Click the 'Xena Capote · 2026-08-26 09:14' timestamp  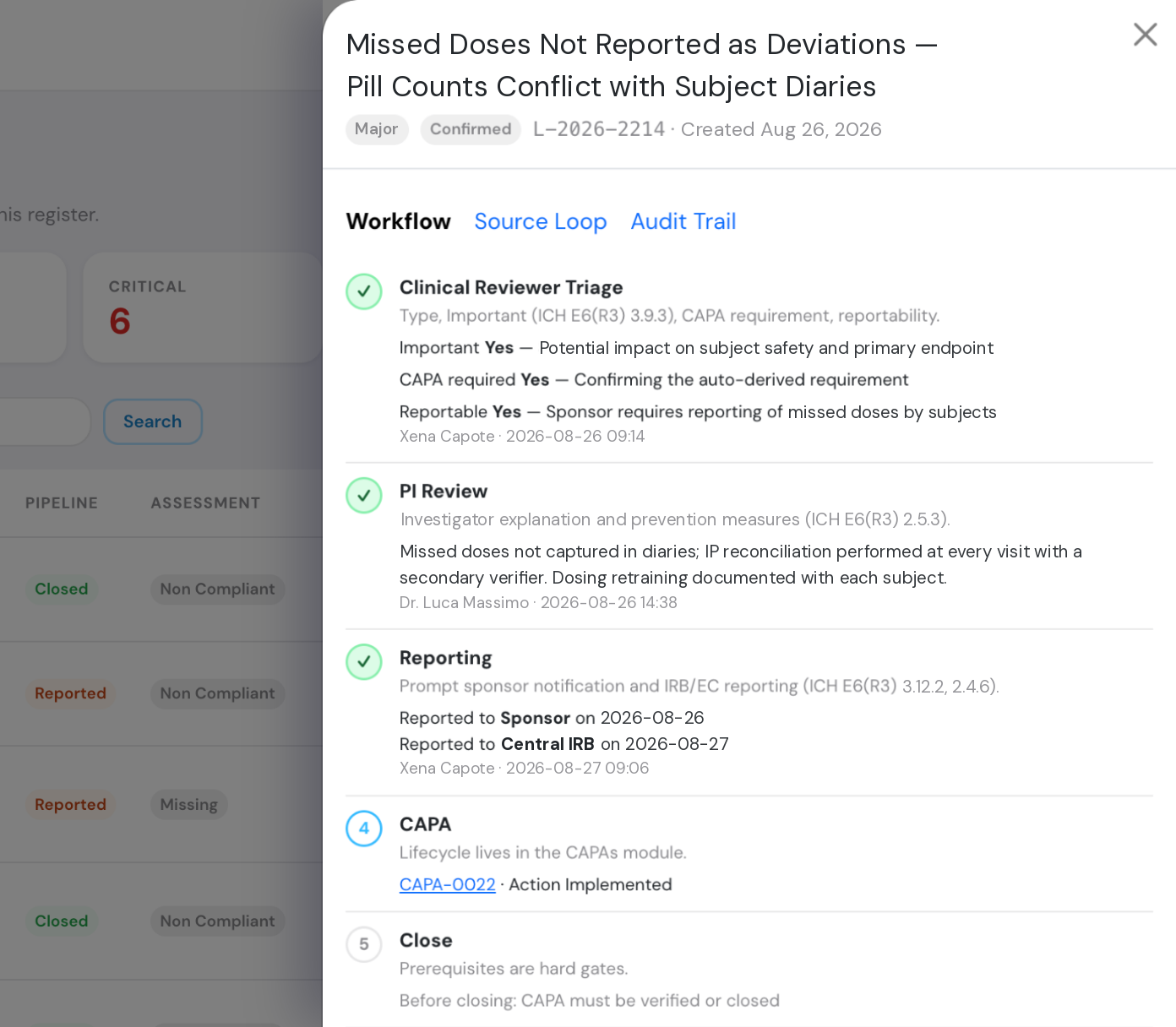click(x=522, y=436)
